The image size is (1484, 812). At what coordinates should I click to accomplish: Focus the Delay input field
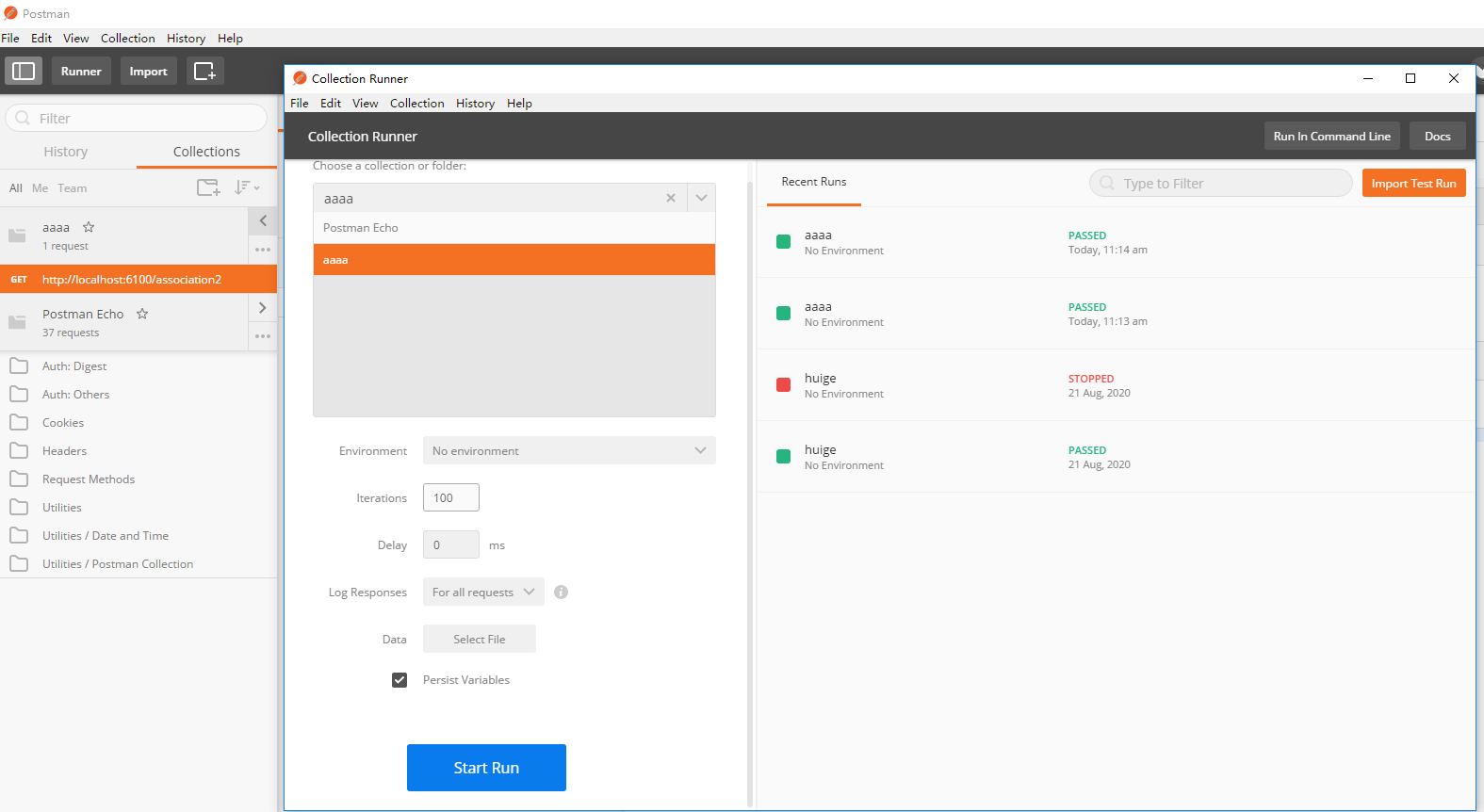[451, 544]
